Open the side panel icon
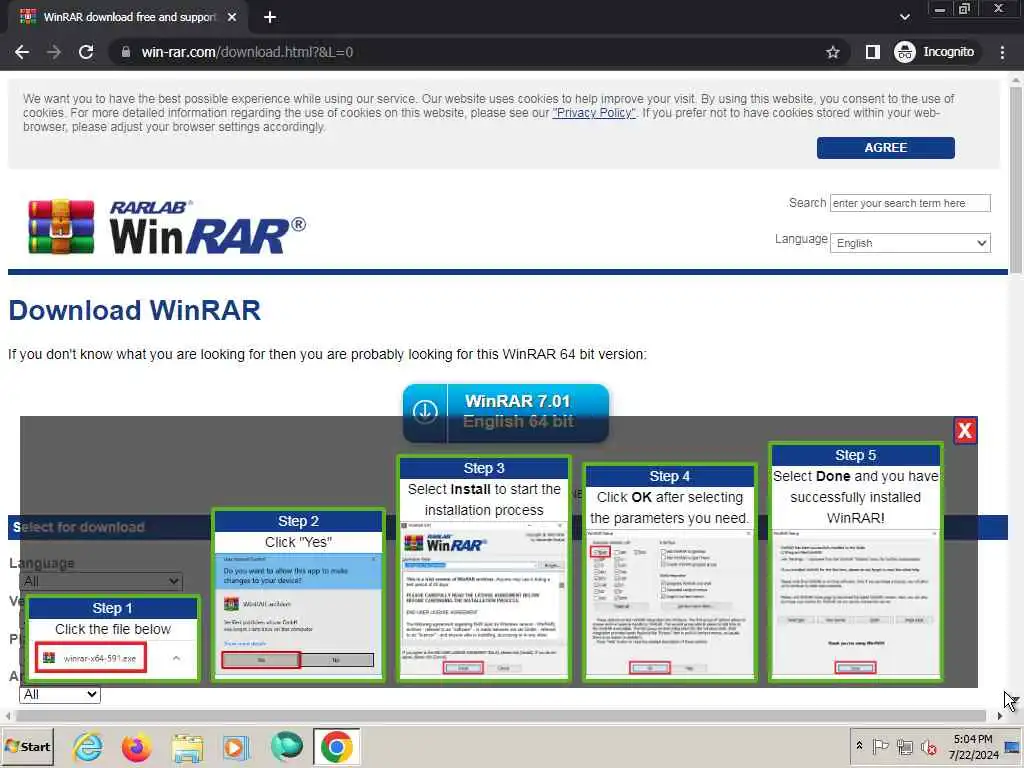The width and height of the screenshot is (1024, 768). (x=872, y=52)
